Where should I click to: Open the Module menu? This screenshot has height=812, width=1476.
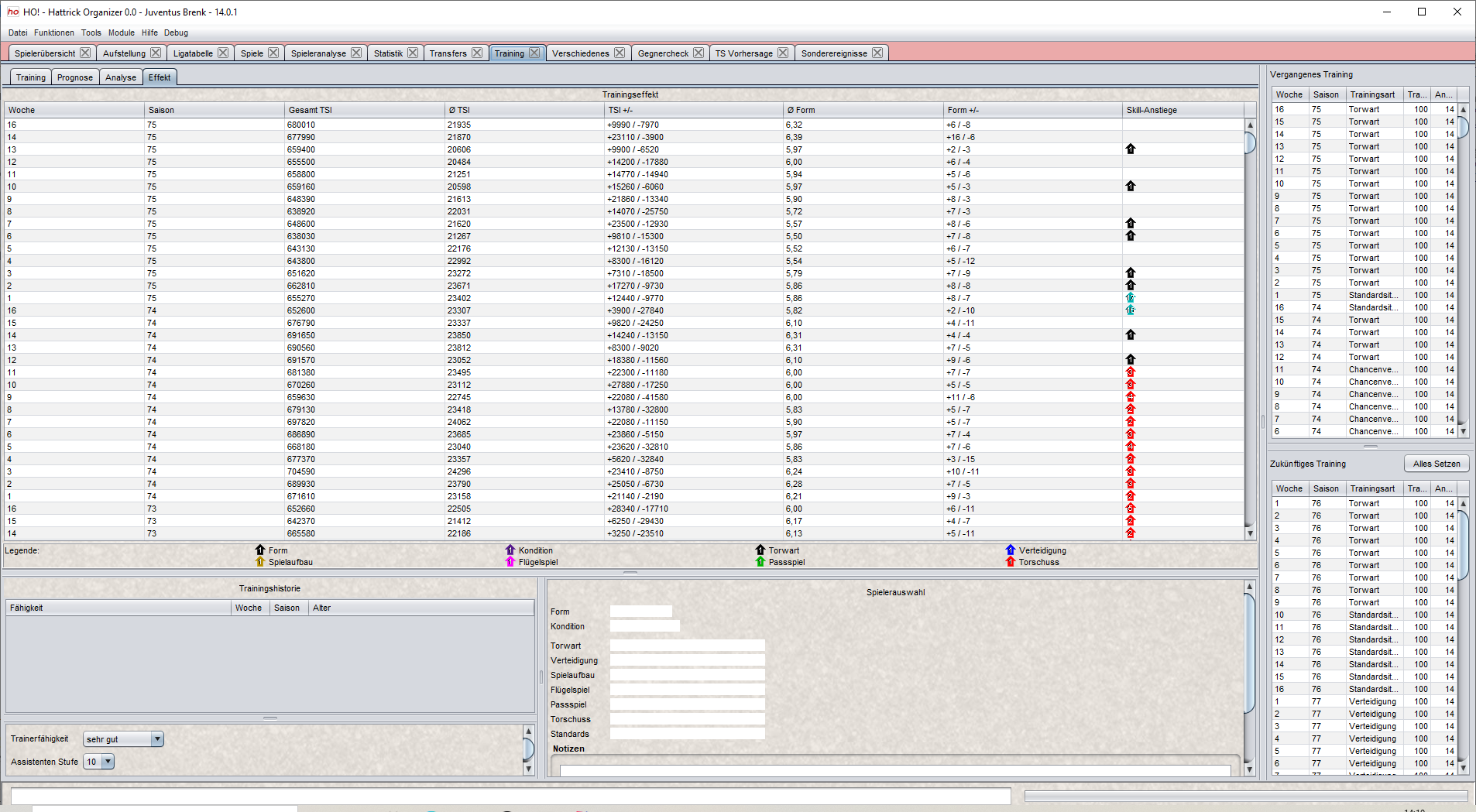click(122, 33)
